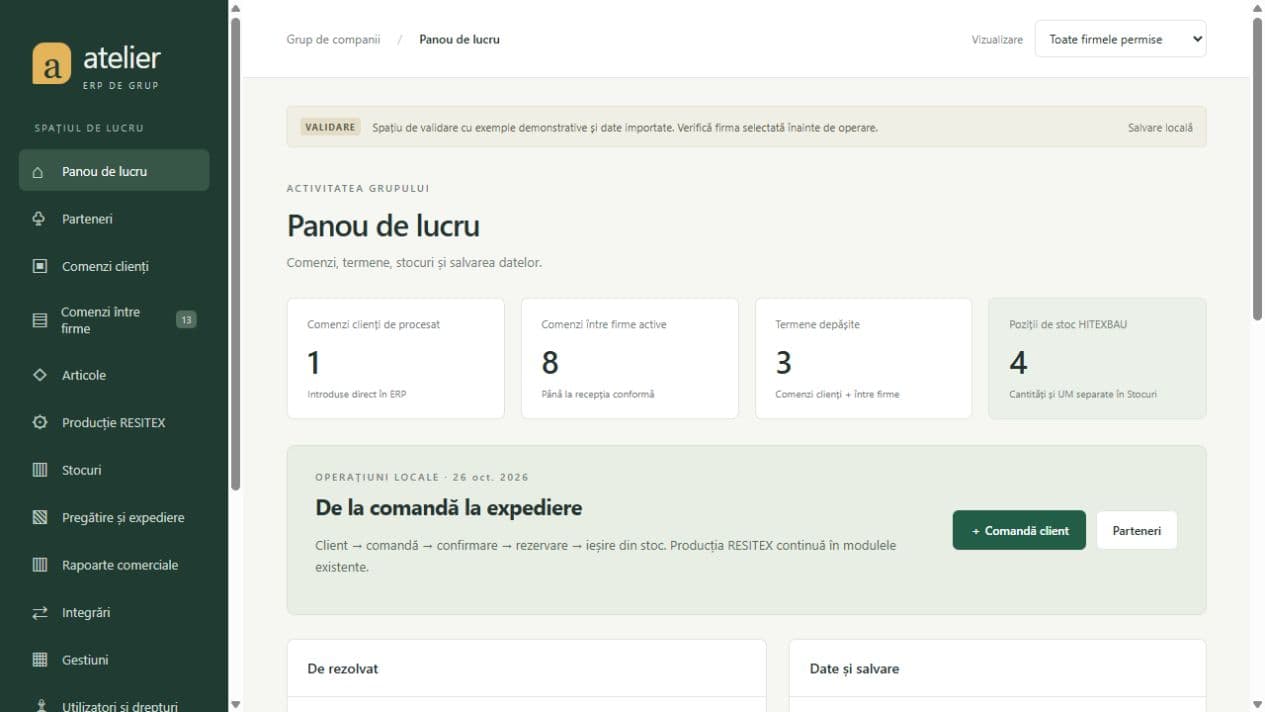Open Comenzi între firme section
Viewport: 1265px width, 712px height.
[x=114, y=320]
